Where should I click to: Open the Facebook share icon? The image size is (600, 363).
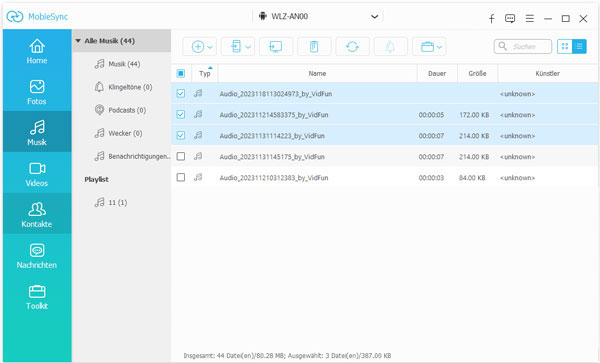[492, 18]
